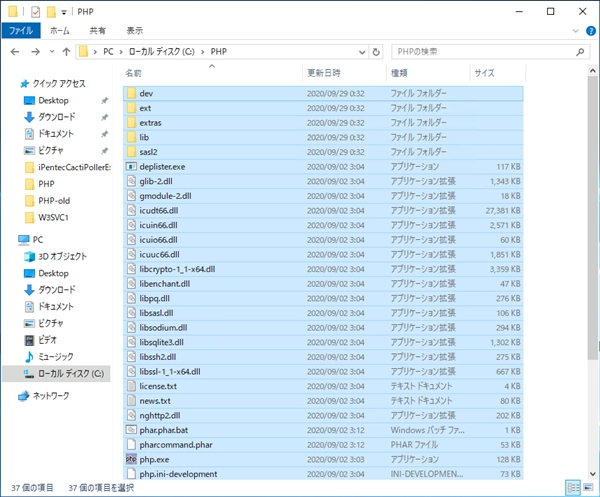Select PC in the navigation pane

click(x=31, y=240)
